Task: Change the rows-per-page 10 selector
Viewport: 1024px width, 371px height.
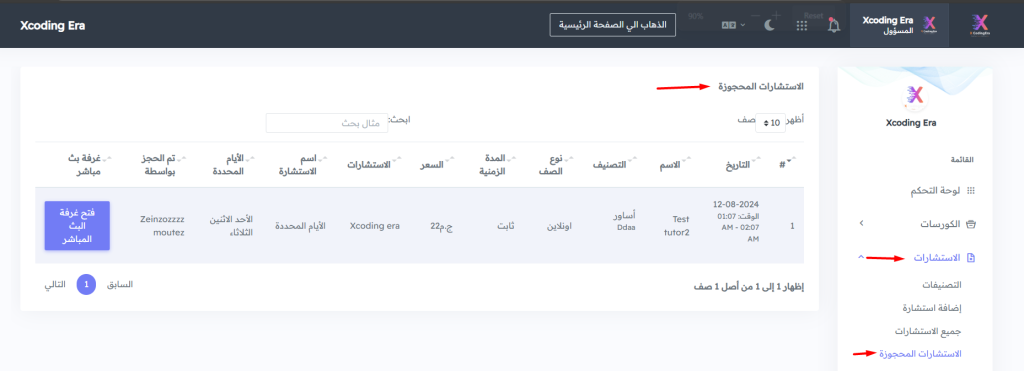Action: click(771, 122)
